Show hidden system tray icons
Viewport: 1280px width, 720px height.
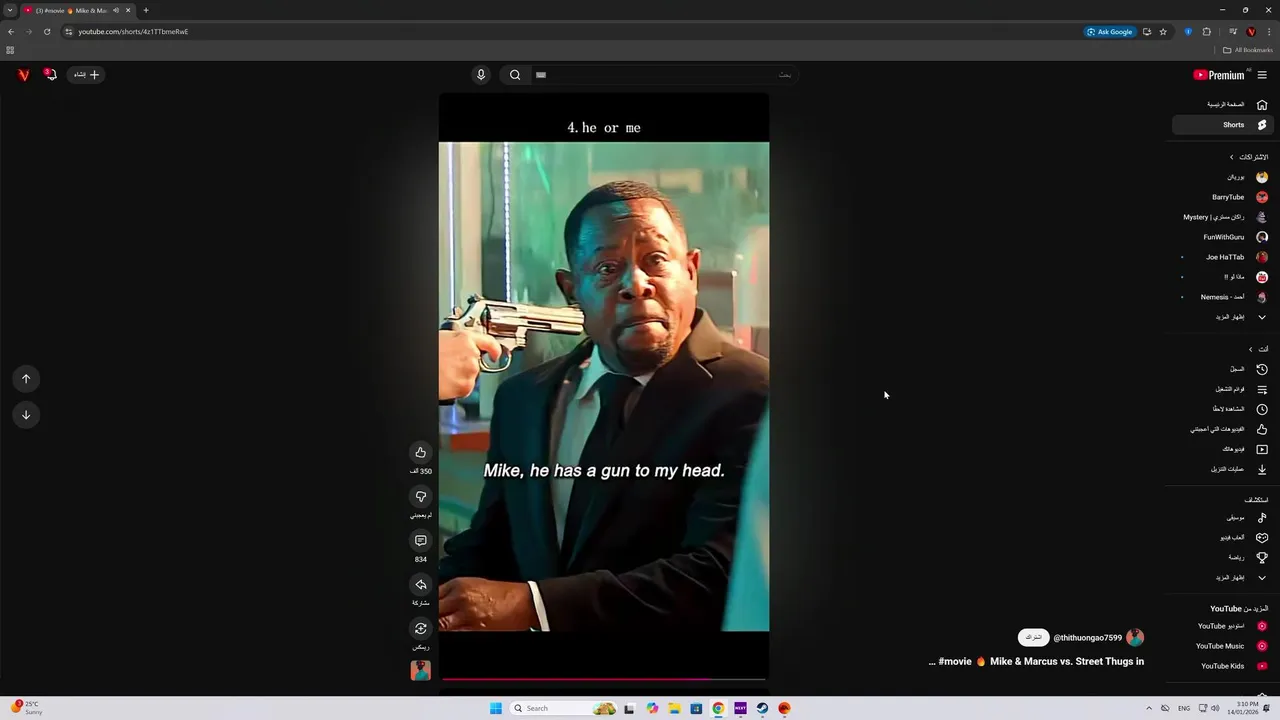coord(1149,708)
